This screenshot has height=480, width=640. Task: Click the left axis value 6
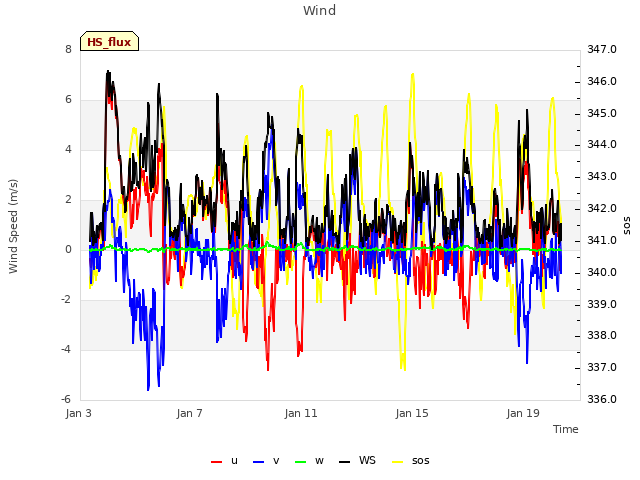[68, 100]
